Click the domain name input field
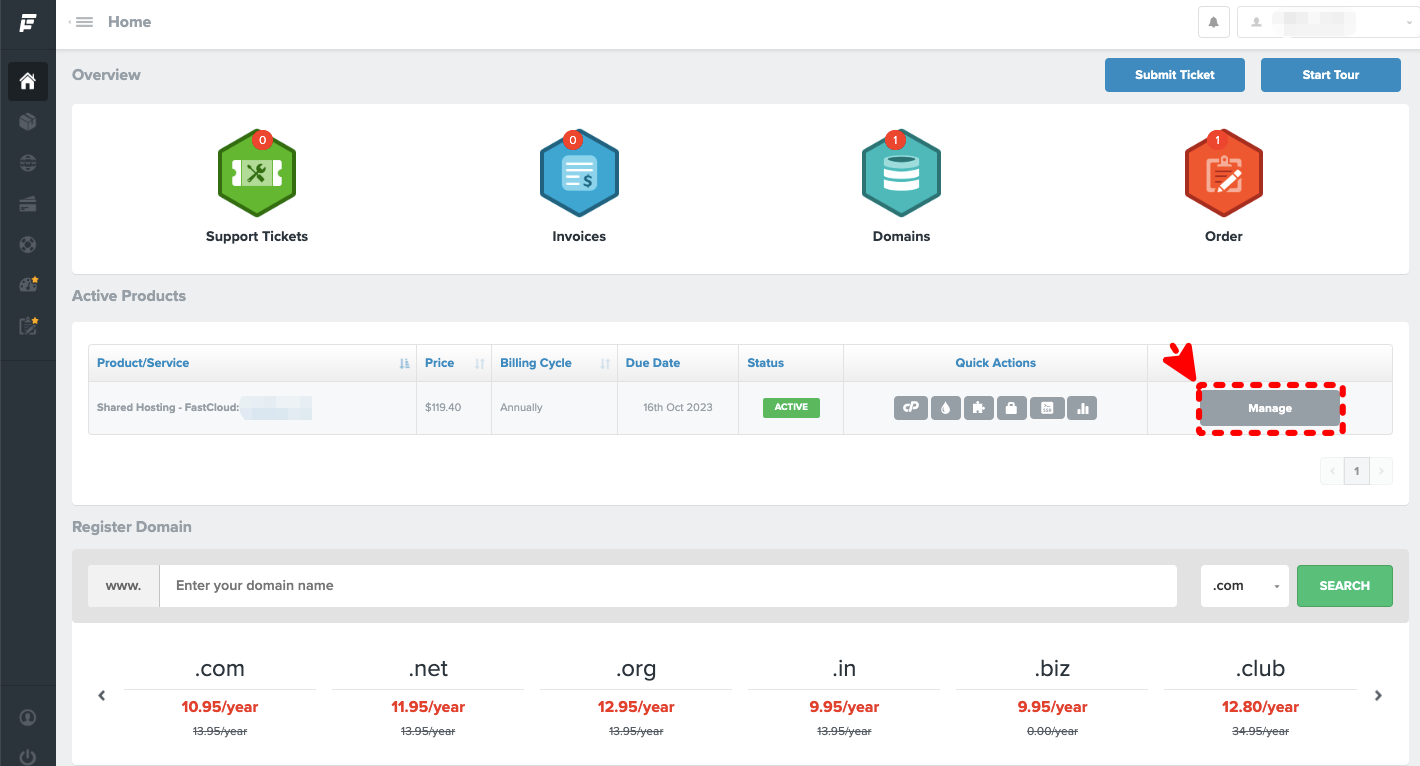Image resolution: width=1420 pixels, height=766 pixels. click(668, 586)
